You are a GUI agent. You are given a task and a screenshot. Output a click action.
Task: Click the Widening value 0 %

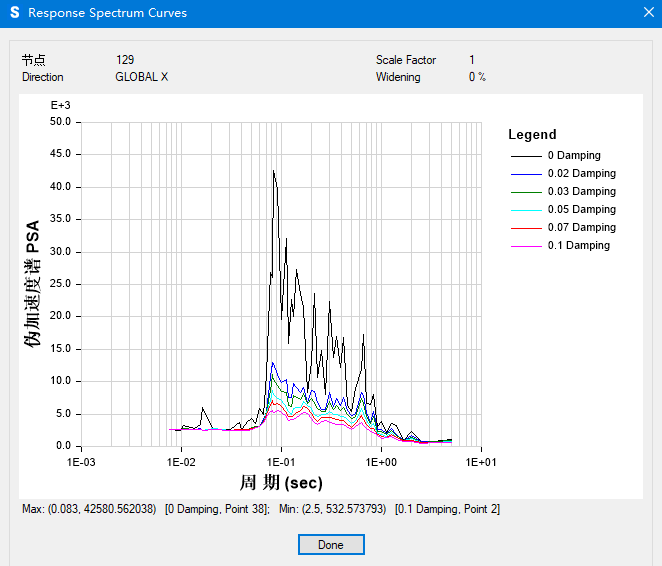(477, 77)
